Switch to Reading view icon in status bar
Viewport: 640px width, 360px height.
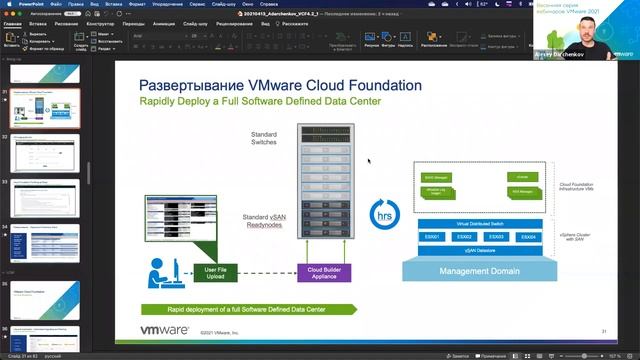[539, 356]
